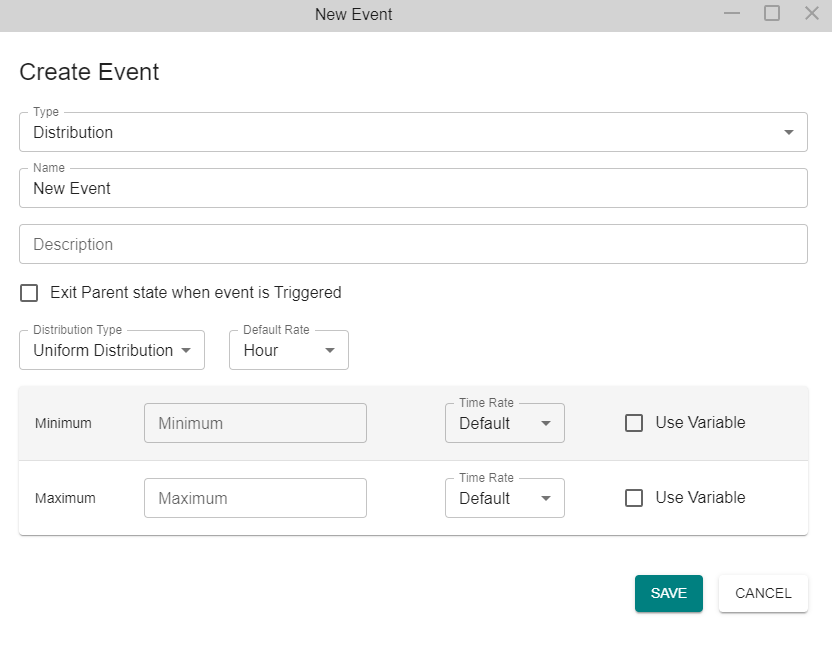Check Use Variable for the Minimum row

pyautogui.click(x=634, y=423)
